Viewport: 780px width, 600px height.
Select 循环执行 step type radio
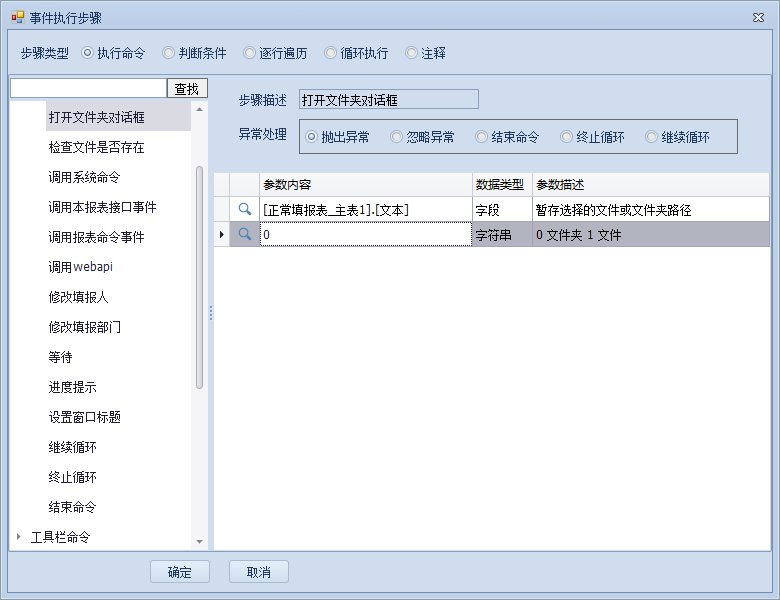(x=330, y=53)
